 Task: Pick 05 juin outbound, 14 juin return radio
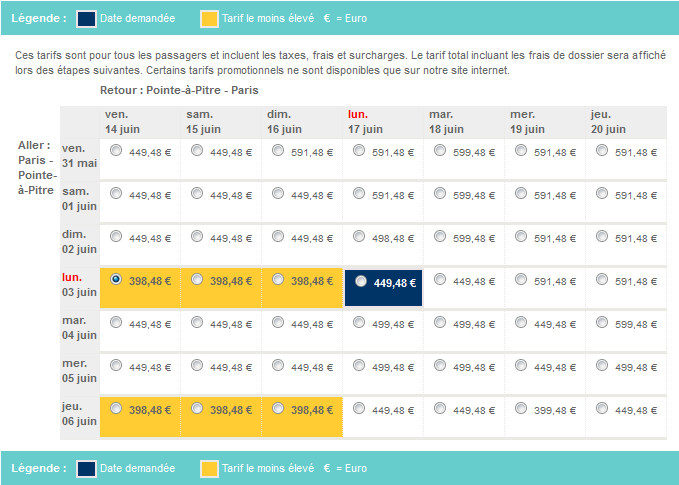tap(116, 365)
